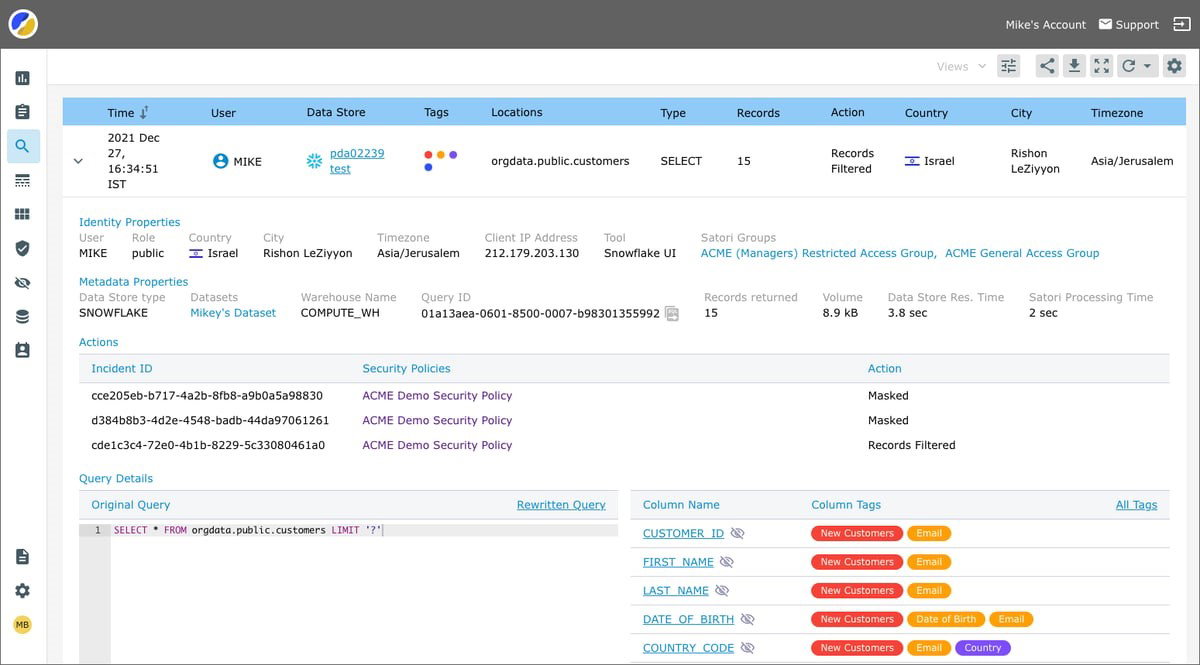
Task: Open FIRST_NAME column link
Action: click(x=678, y=562)
